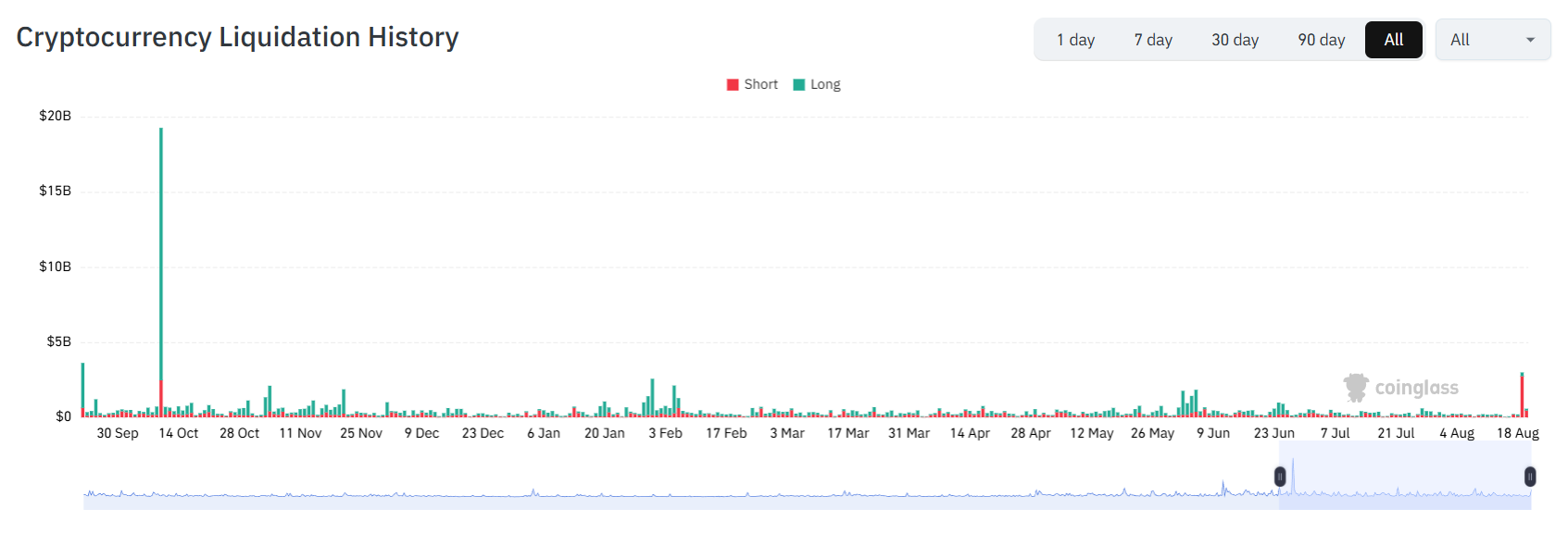Switch to the 7 day range
The width and height of the screenshot is (1568, 558).
coord(1153,40)
